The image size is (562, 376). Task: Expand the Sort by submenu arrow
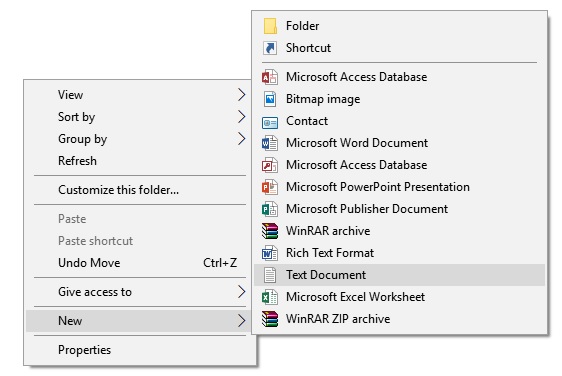(x=242, y=116)
